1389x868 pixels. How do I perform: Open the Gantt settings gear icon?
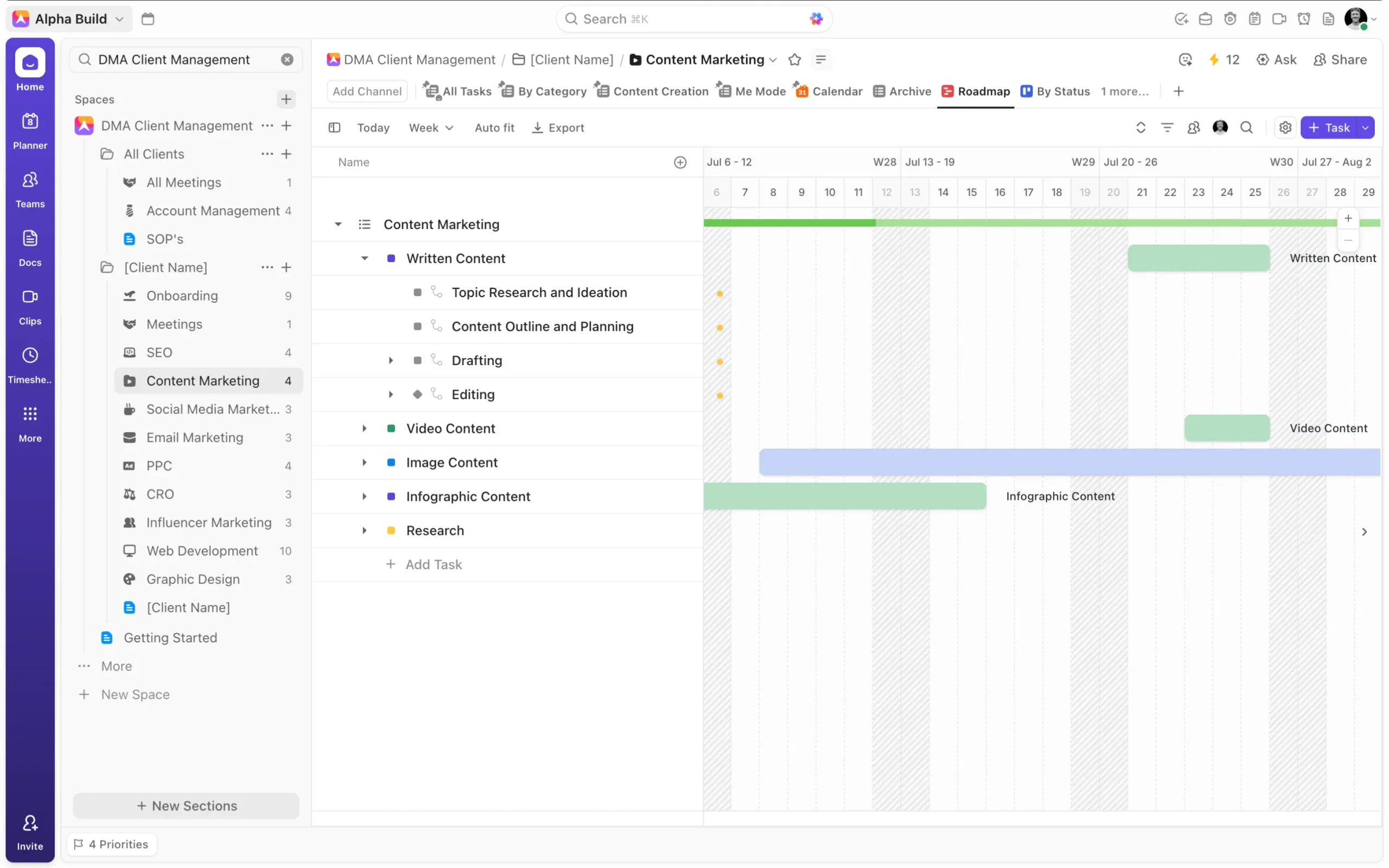pyautogui.click(x=1285, y=127)
